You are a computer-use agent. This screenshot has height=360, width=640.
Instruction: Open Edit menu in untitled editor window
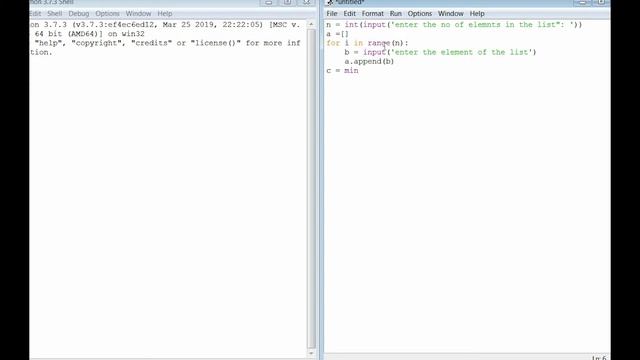(x=349, y=13)
